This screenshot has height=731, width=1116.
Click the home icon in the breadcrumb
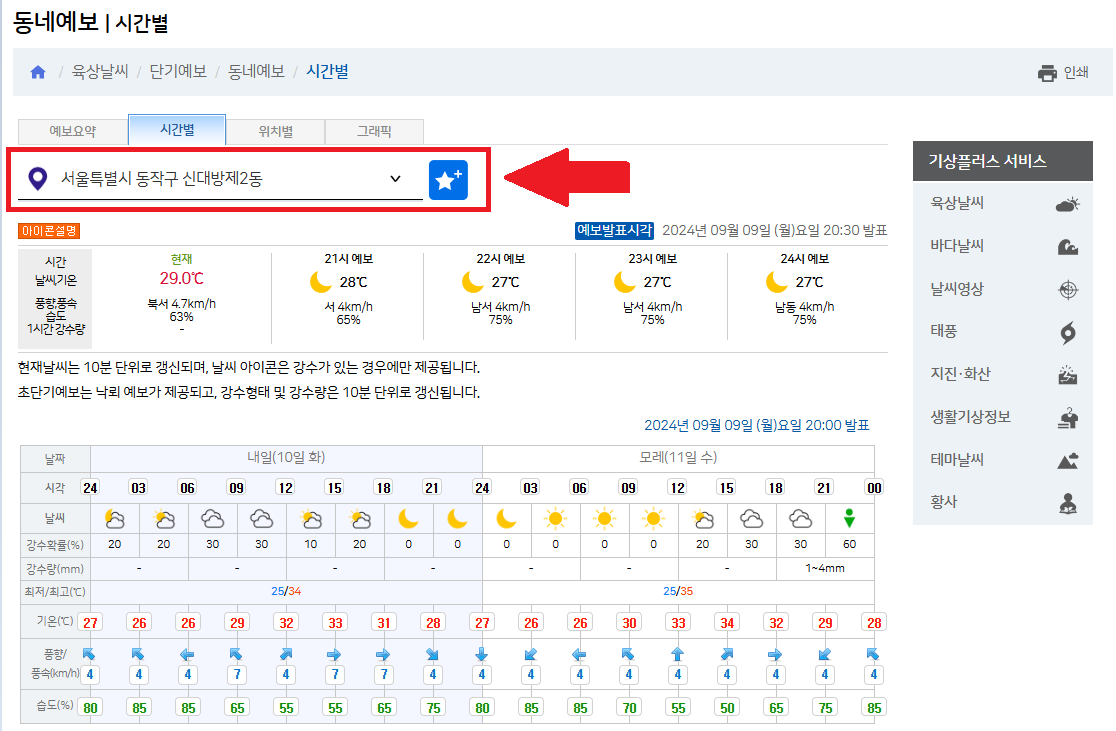pos(37,71)
